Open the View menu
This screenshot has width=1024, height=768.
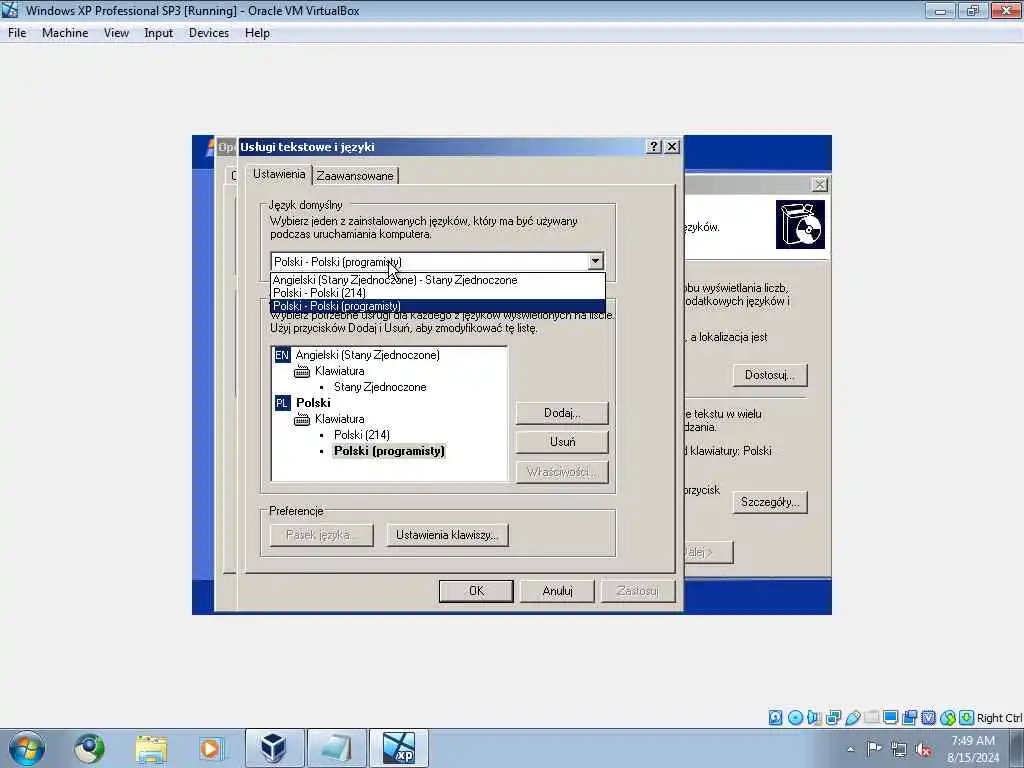click(116, 33)
